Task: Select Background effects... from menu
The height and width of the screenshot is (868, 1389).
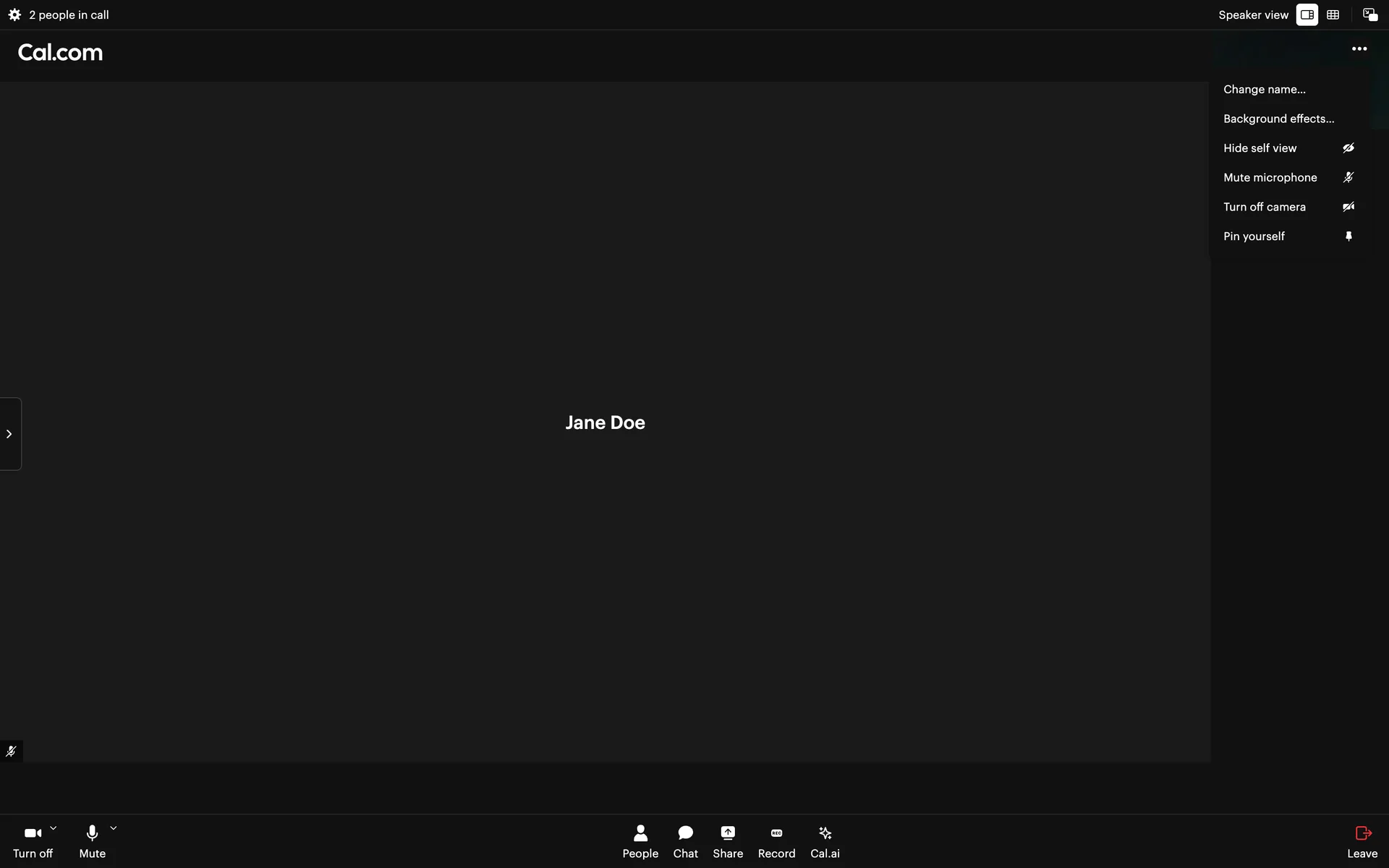Action: 1278,119
